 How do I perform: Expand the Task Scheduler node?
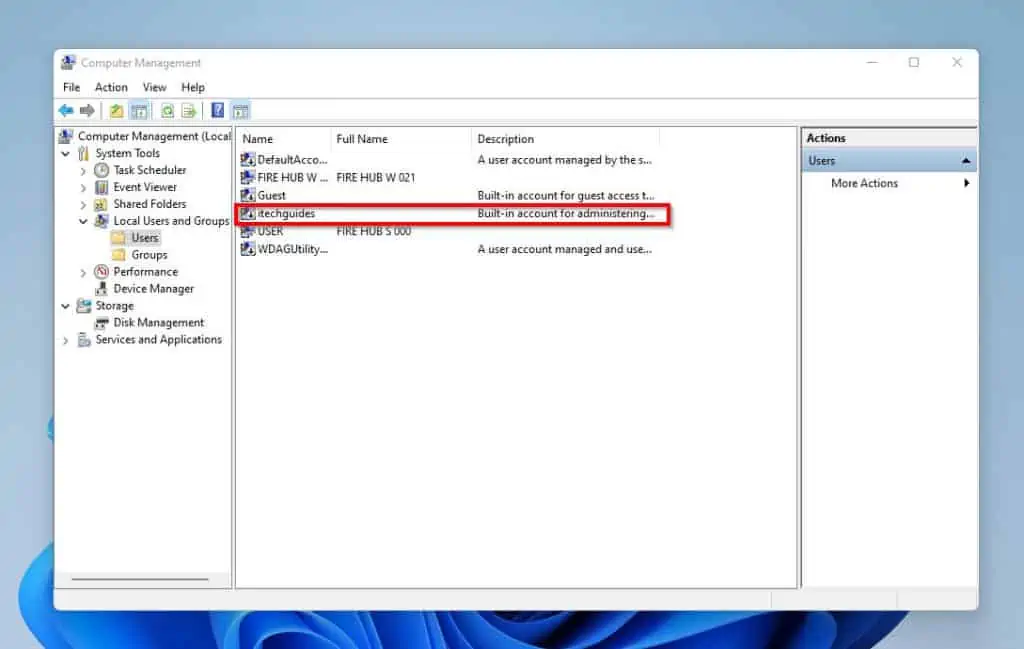pyautogui.click(x=85, y=170)
